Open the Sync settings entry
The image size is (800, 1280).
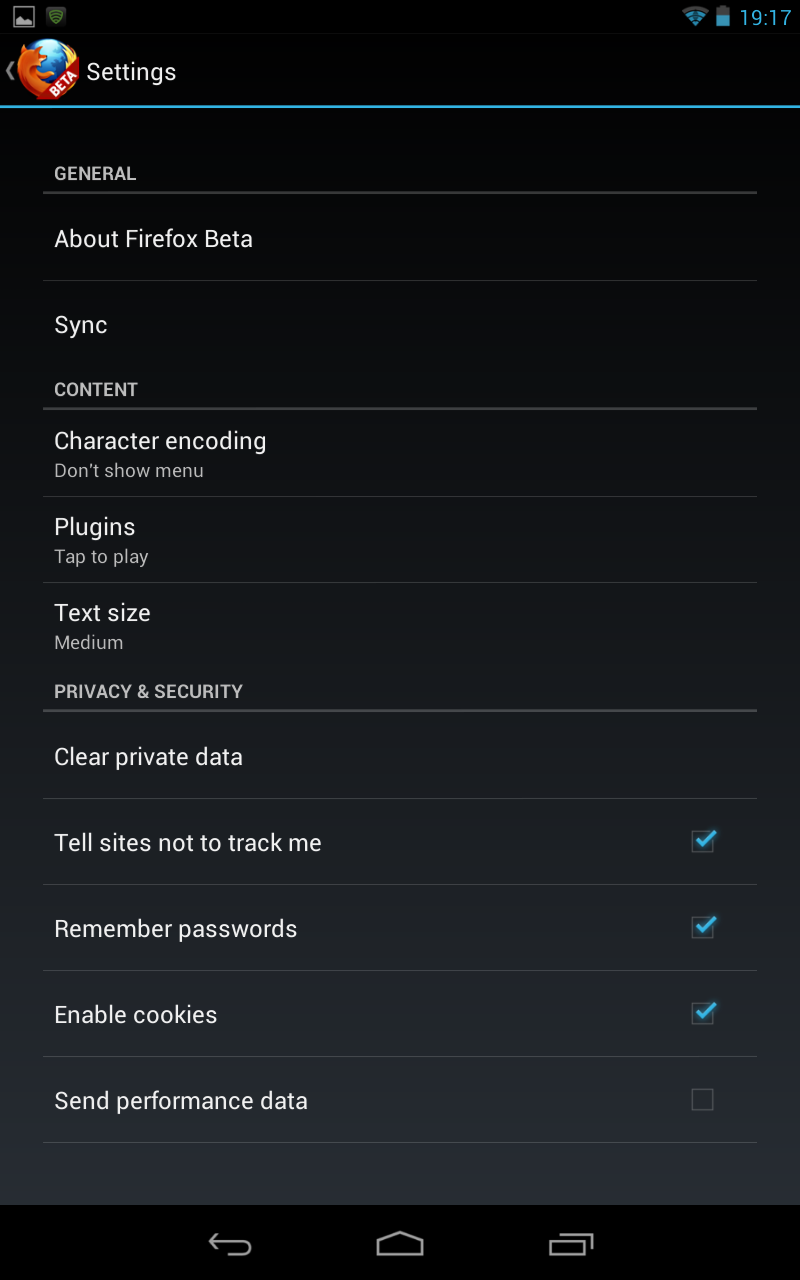point(400,325)
